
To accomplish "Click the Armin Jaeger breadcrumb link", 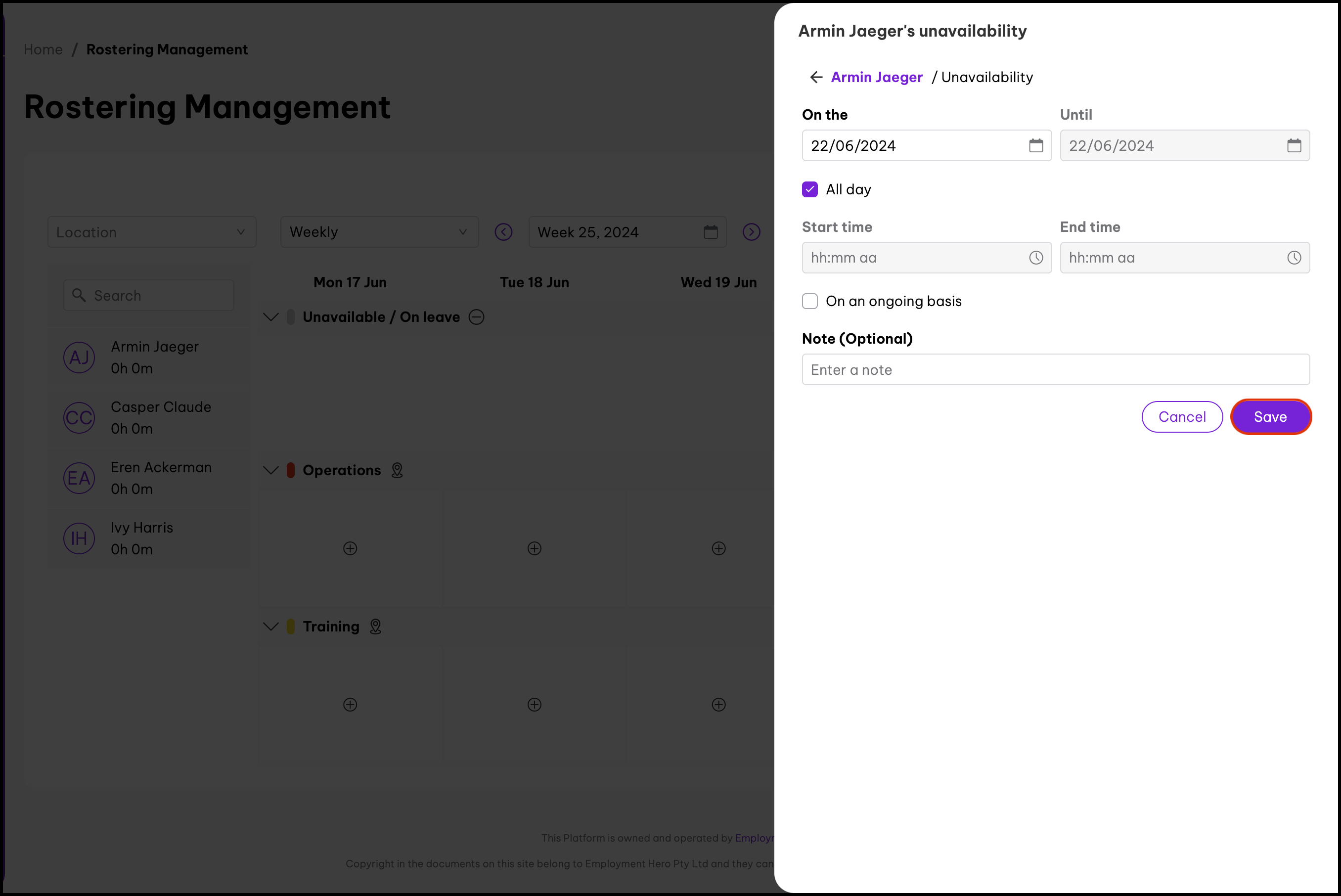I will [x=877, y=77].
